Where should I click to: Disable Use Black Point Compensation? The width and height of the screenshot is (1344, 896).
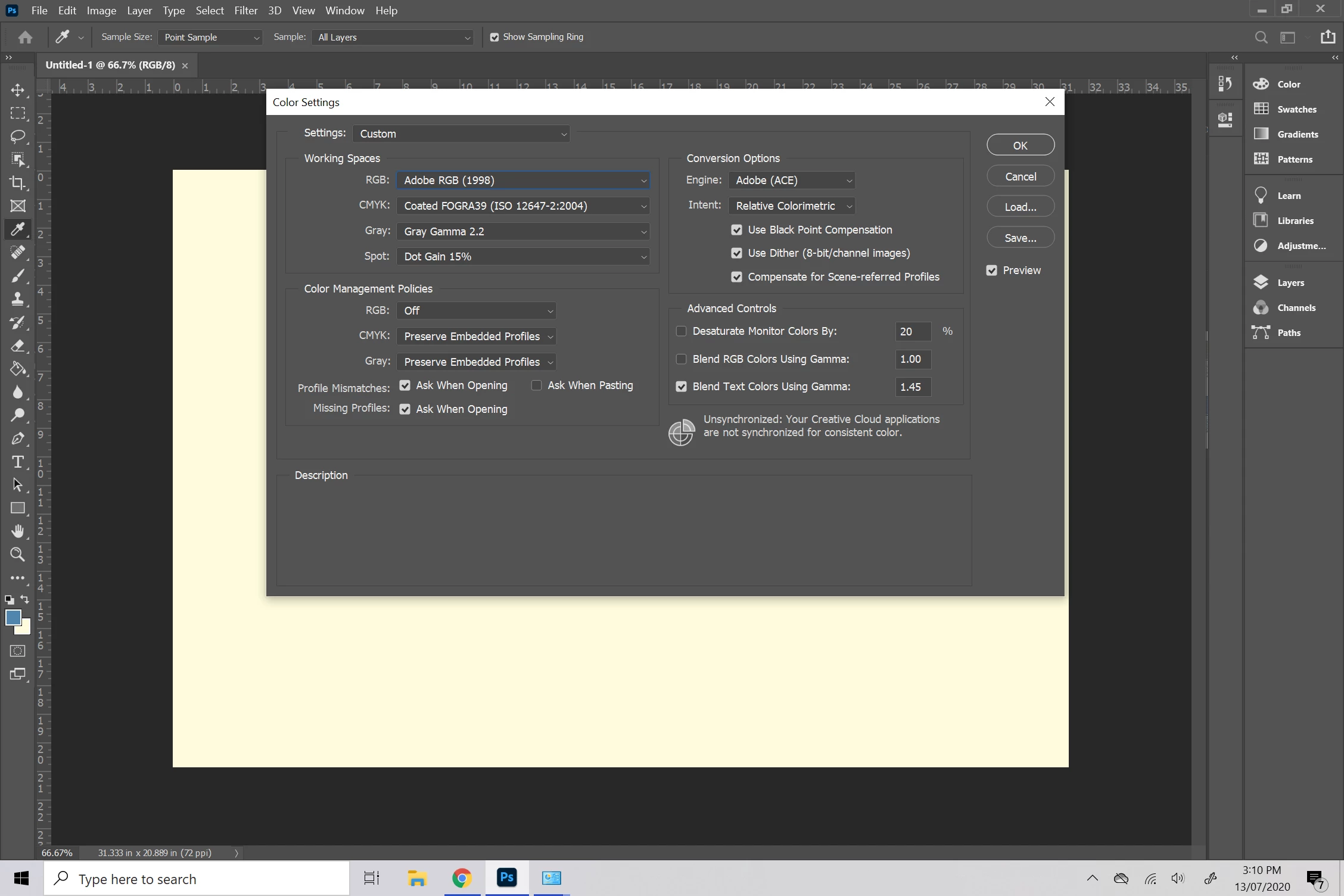[x=737, y=230]
